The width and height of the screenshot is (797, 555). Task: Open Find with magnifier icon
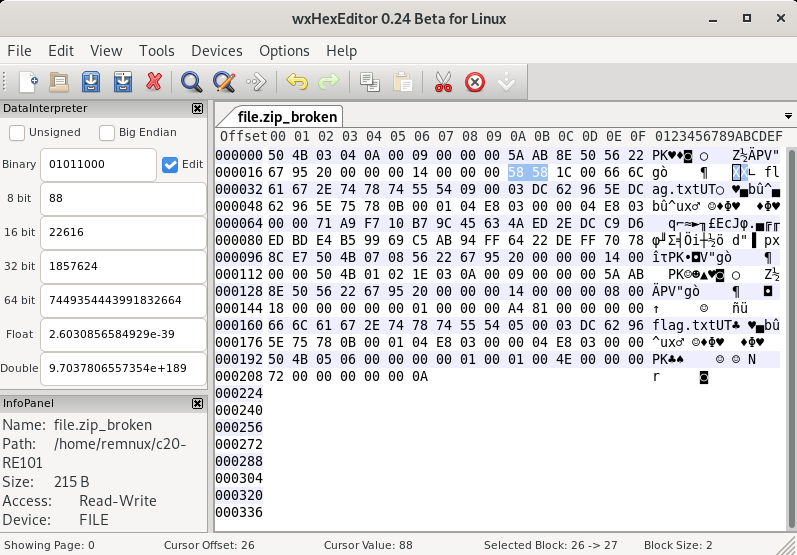click(x=192, y=82)
